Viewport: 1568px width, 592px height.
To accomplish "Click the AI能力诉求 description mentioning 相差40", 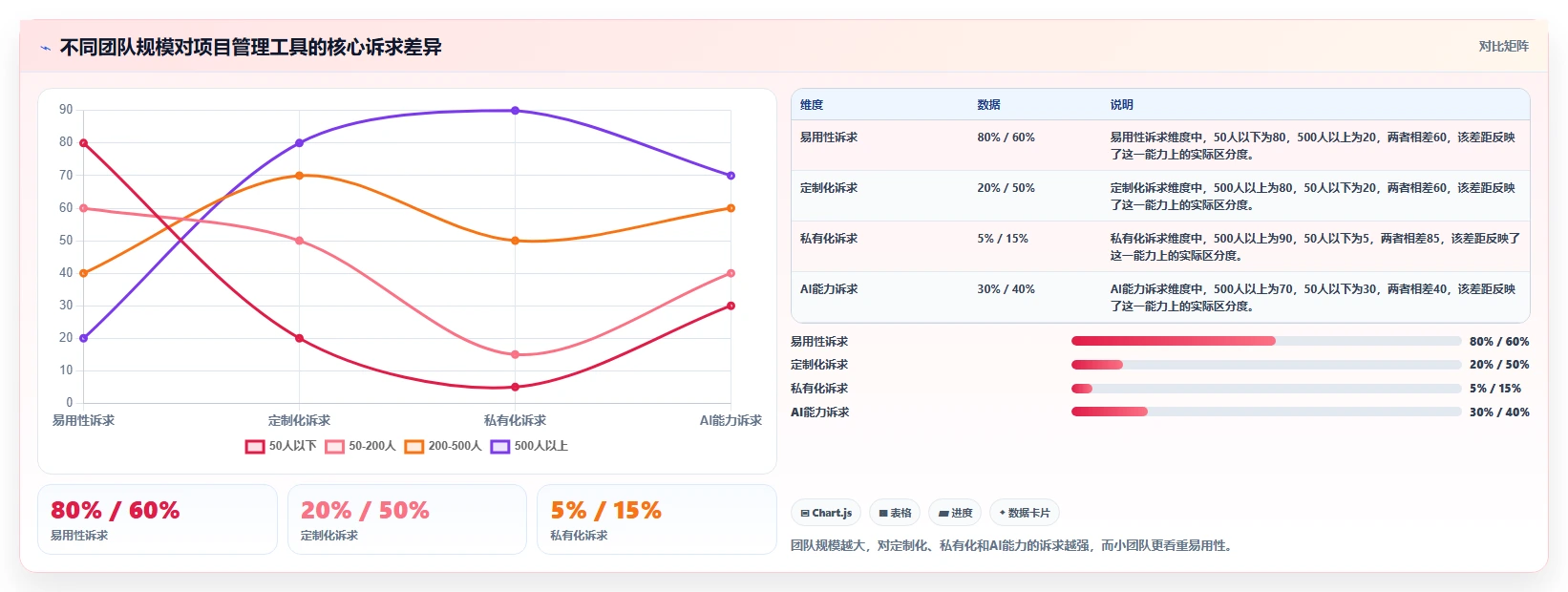I will click(x=1313, y=298).
